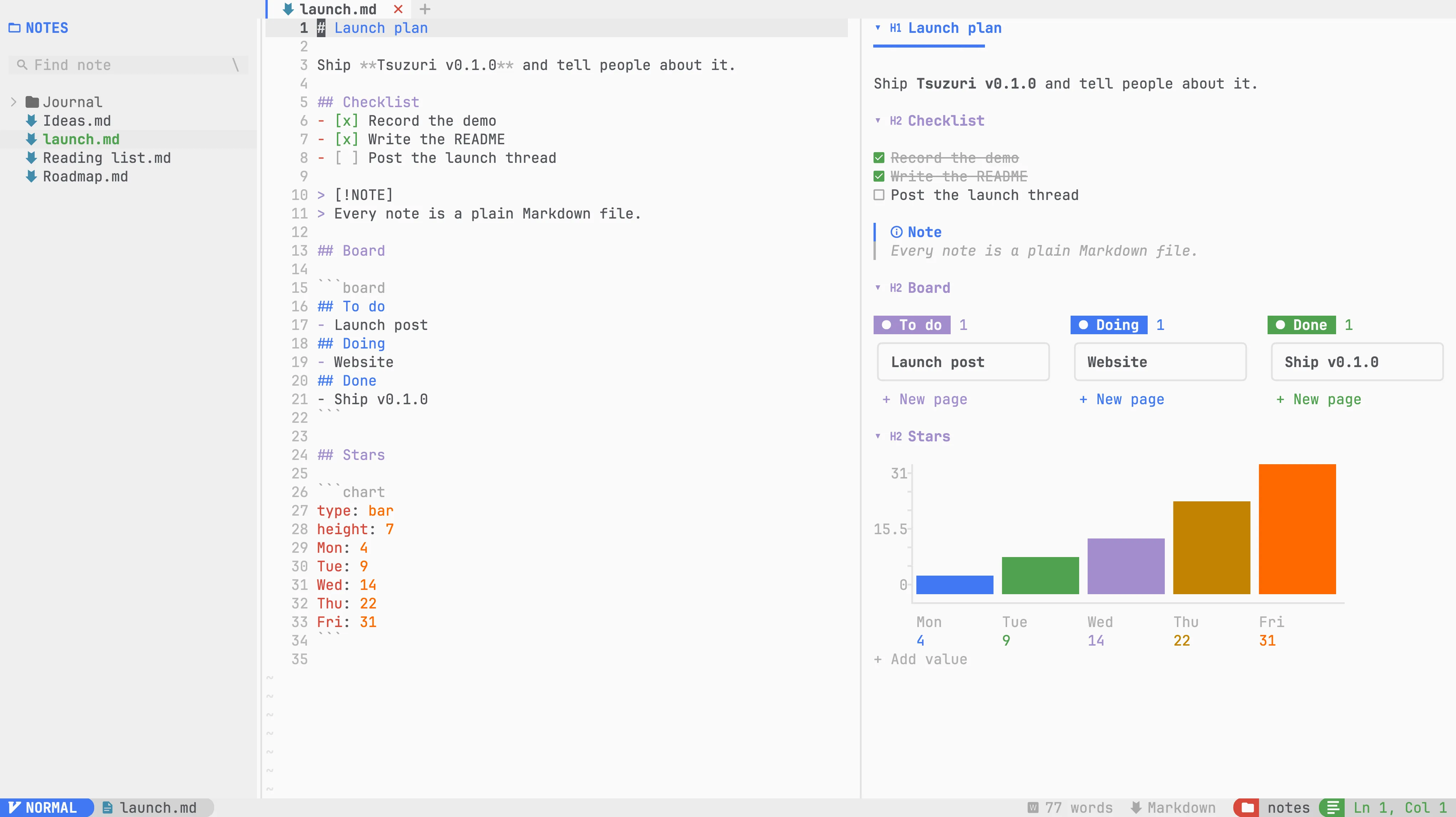
Task: Click the markdown icon beside Reading list.md
Action: click(32, 158)
